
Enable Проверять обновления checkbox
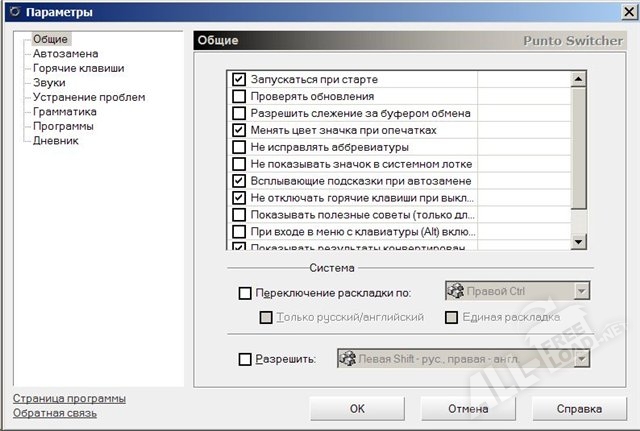239,96
